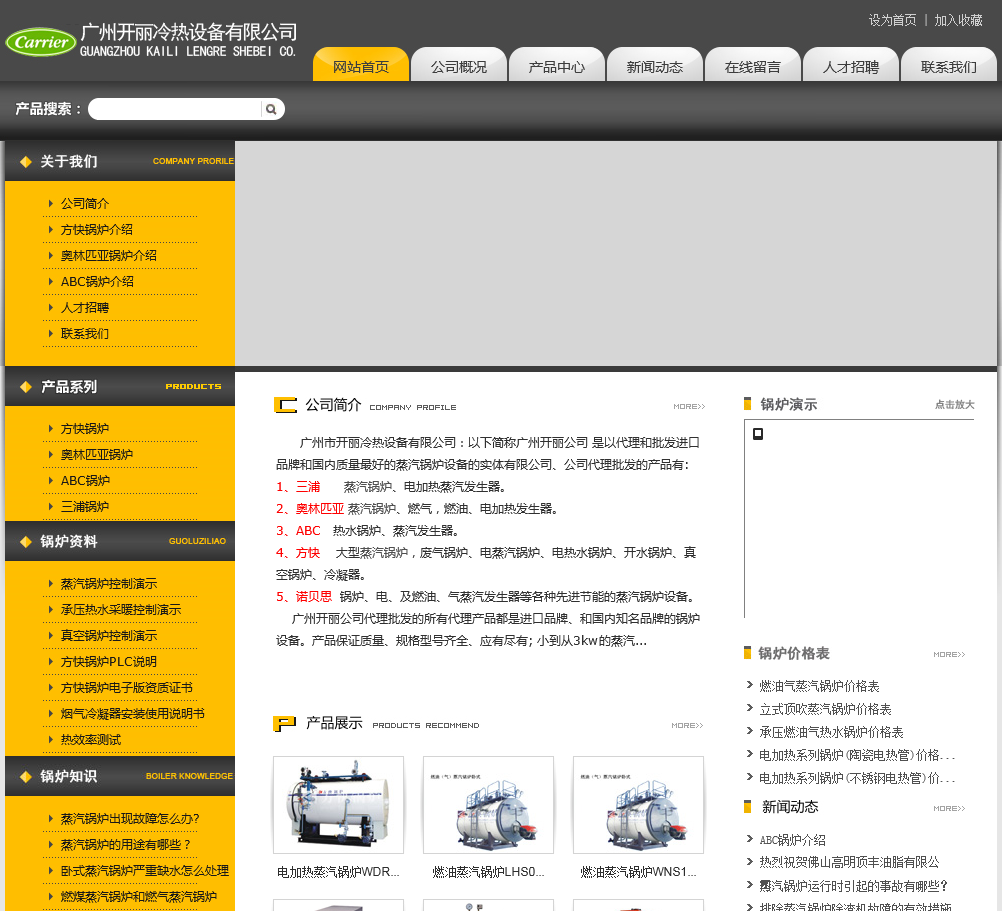Go to the 新闻动态 tab
Viewport: 1002px width, 911px height.
click(654, 65)
